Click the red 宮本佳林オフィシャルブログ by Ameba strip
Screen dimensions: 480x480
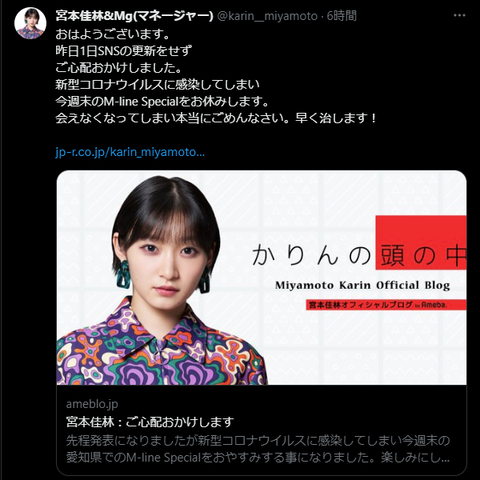tap(386, 305)
